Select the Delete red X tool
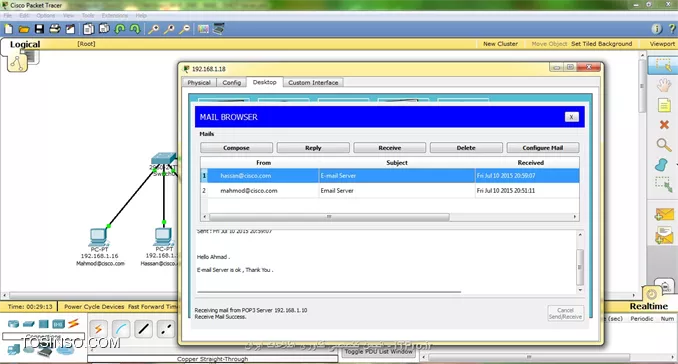The image size is (678, 364). coord(664,125)
